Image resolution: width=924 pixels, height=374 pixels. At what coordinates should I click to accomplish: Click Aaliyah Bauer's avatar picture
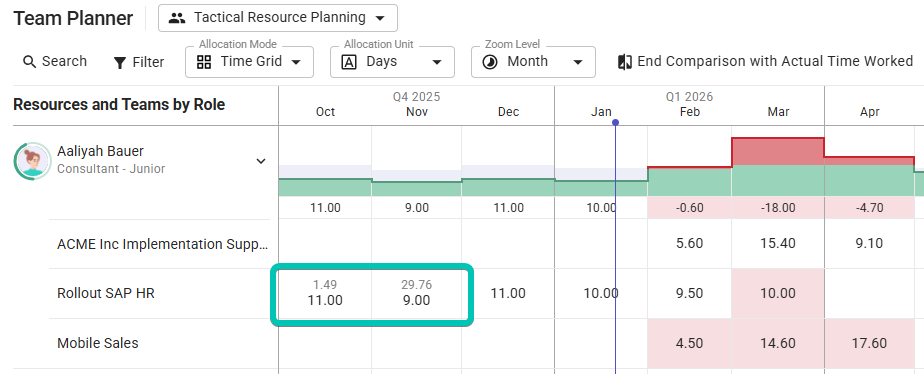coord(32,161)
